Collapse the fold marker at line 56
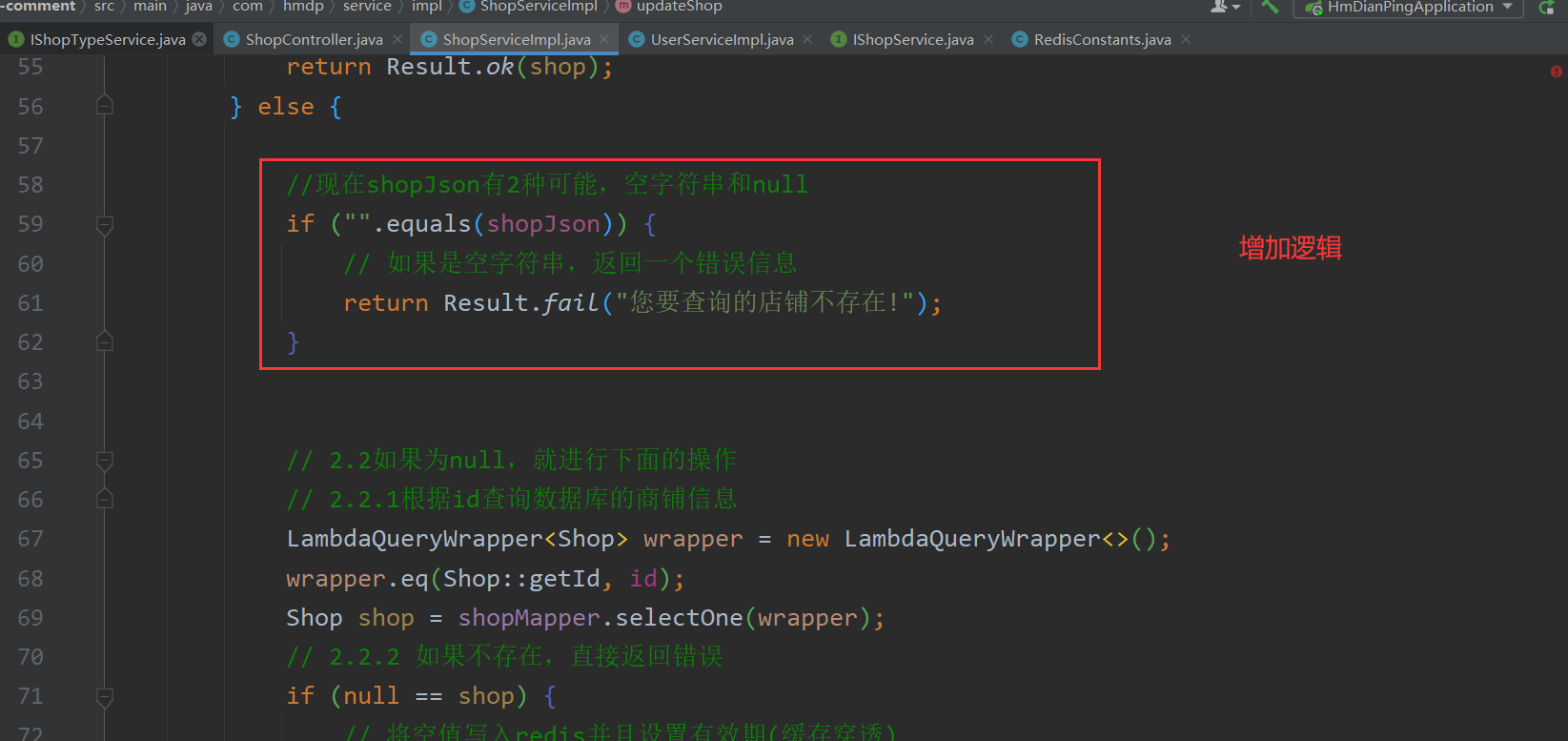Image resolution: width=1568 pixels, height=741 pixels. click(x=105, y=105)
